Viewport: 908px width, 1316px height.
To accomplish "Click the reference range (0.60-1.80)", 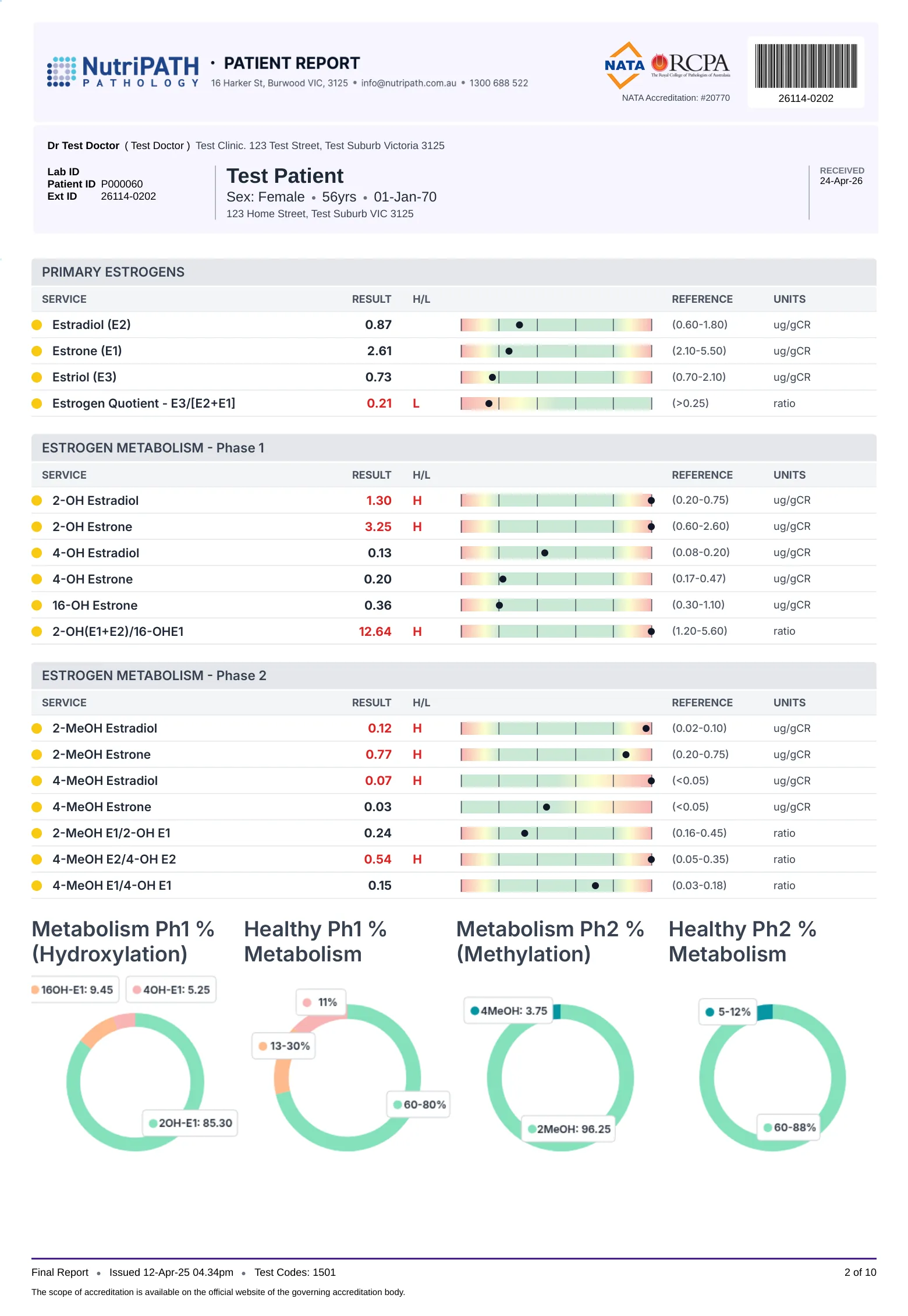I will 700,325.
